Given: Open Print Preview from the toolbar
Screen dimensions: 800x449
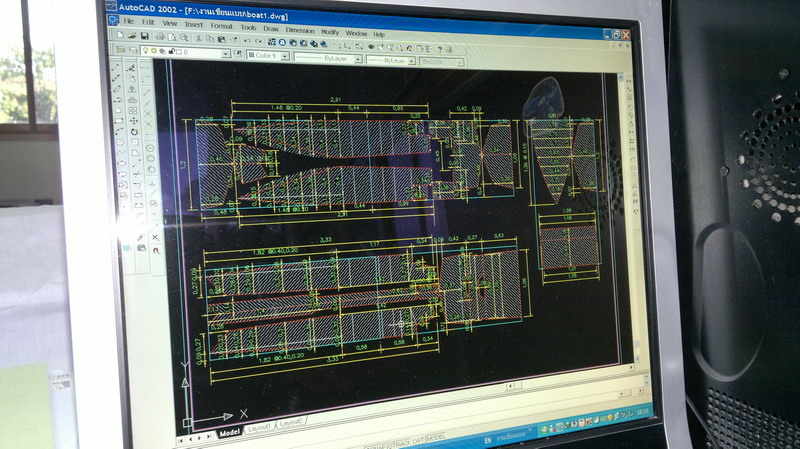Looking at the screenshot, I should [x=172, y=37].
